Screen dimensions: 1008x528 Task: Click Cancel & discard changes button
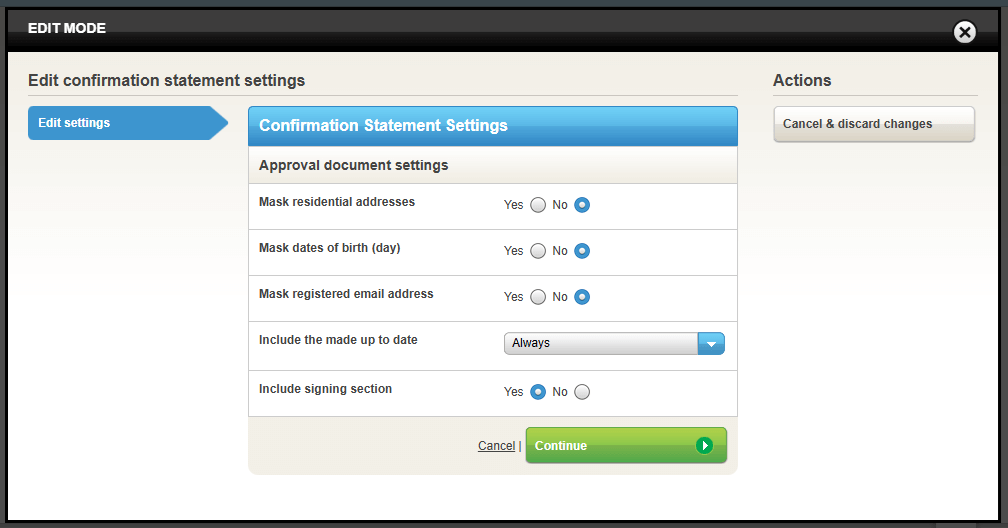(x=873, y=124)
